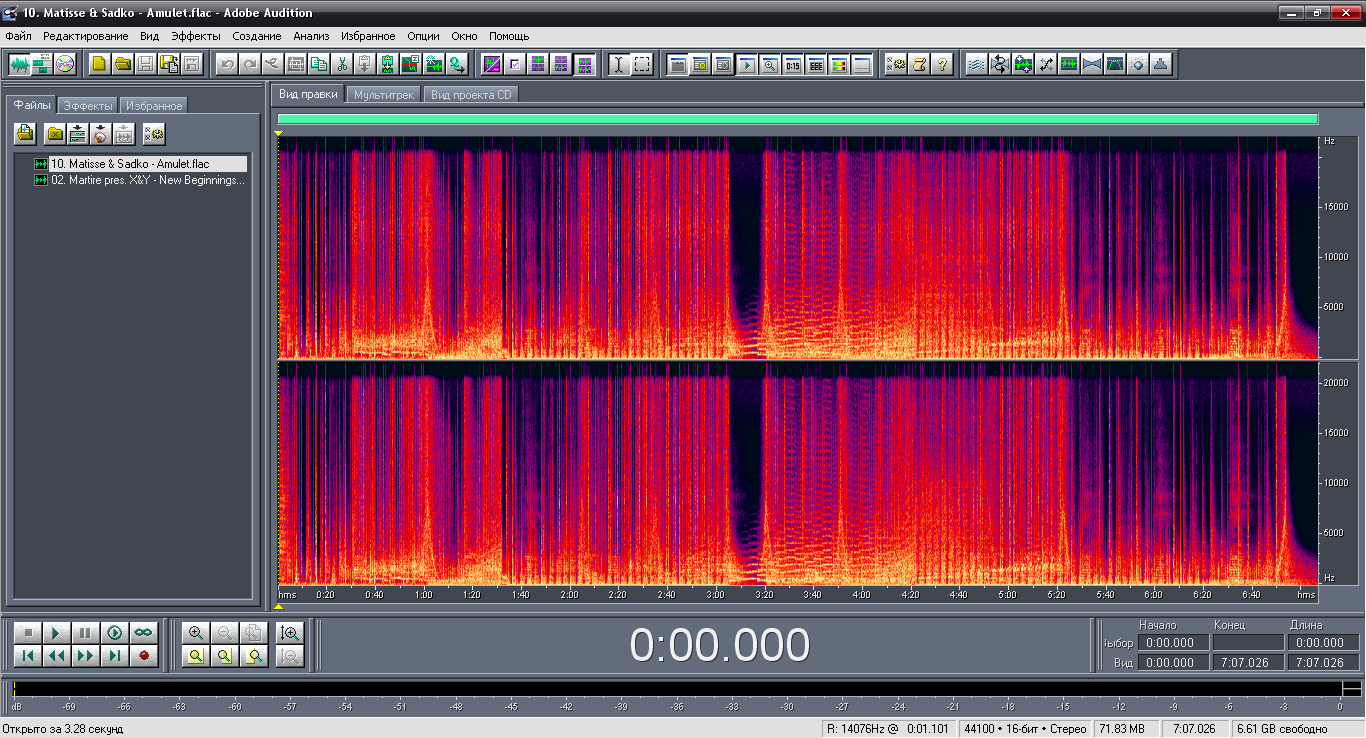Switch to the Мультитрек tab
Viewport: 1366px width, 738px height.
pyautogui.click(x=384, y=94)
